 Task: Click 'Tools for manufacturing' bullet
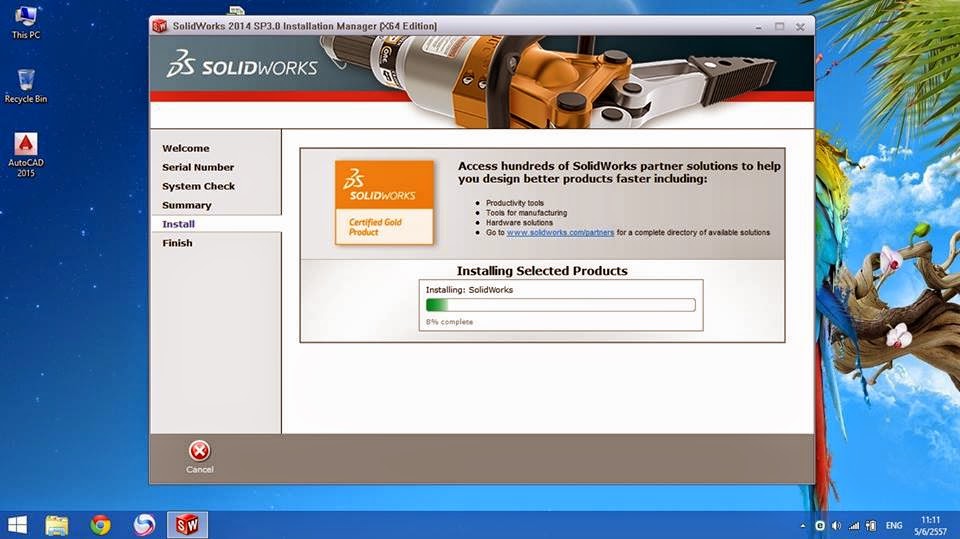click(527, 213)
